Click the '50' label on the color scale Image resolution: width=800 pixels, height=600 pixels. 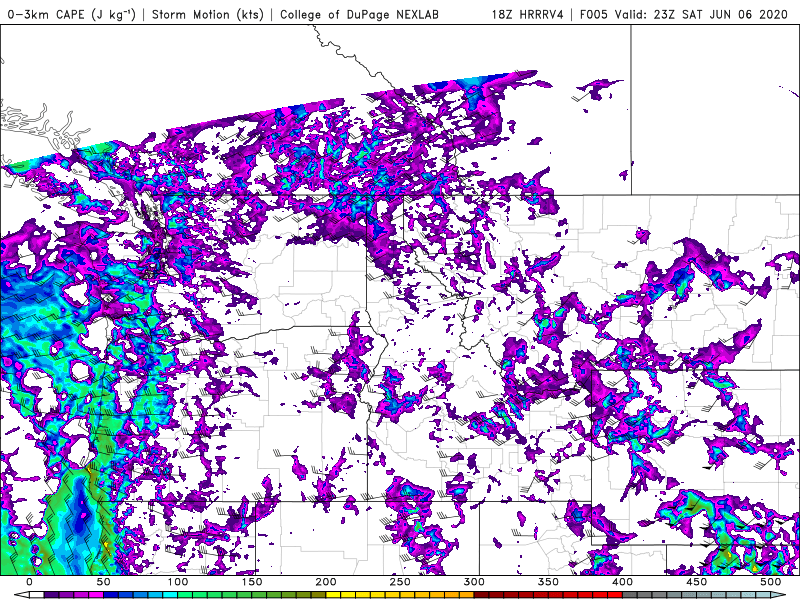click(x=104, y=582)
